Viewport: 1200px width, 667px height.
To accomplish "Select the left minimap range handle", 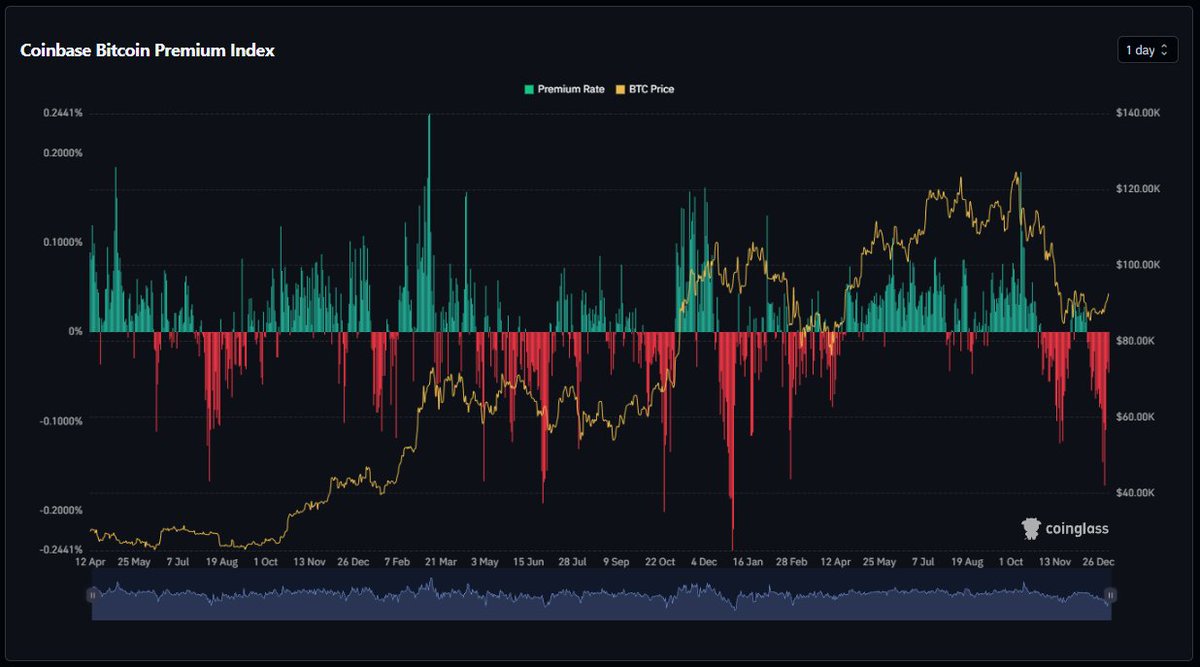I will (93, 596).
